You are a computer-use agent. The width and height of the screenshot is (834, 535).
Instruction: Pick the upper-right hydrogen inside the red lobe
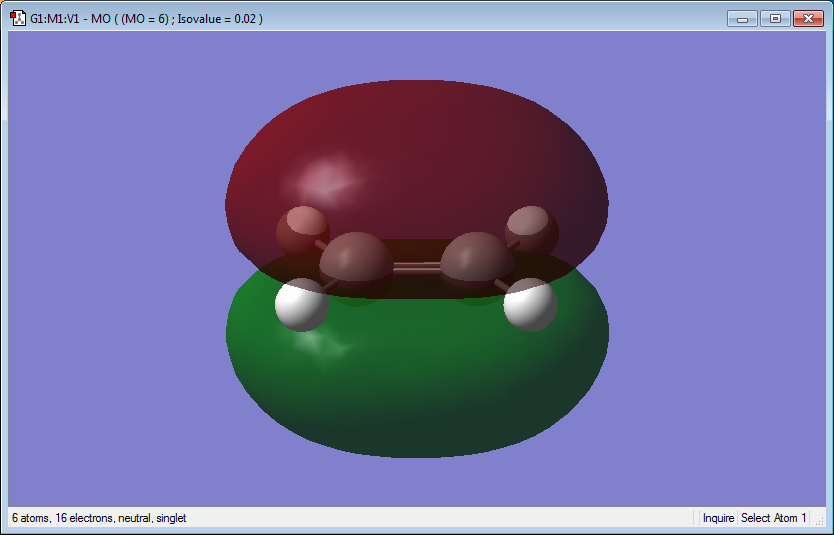tap(532, 230)
